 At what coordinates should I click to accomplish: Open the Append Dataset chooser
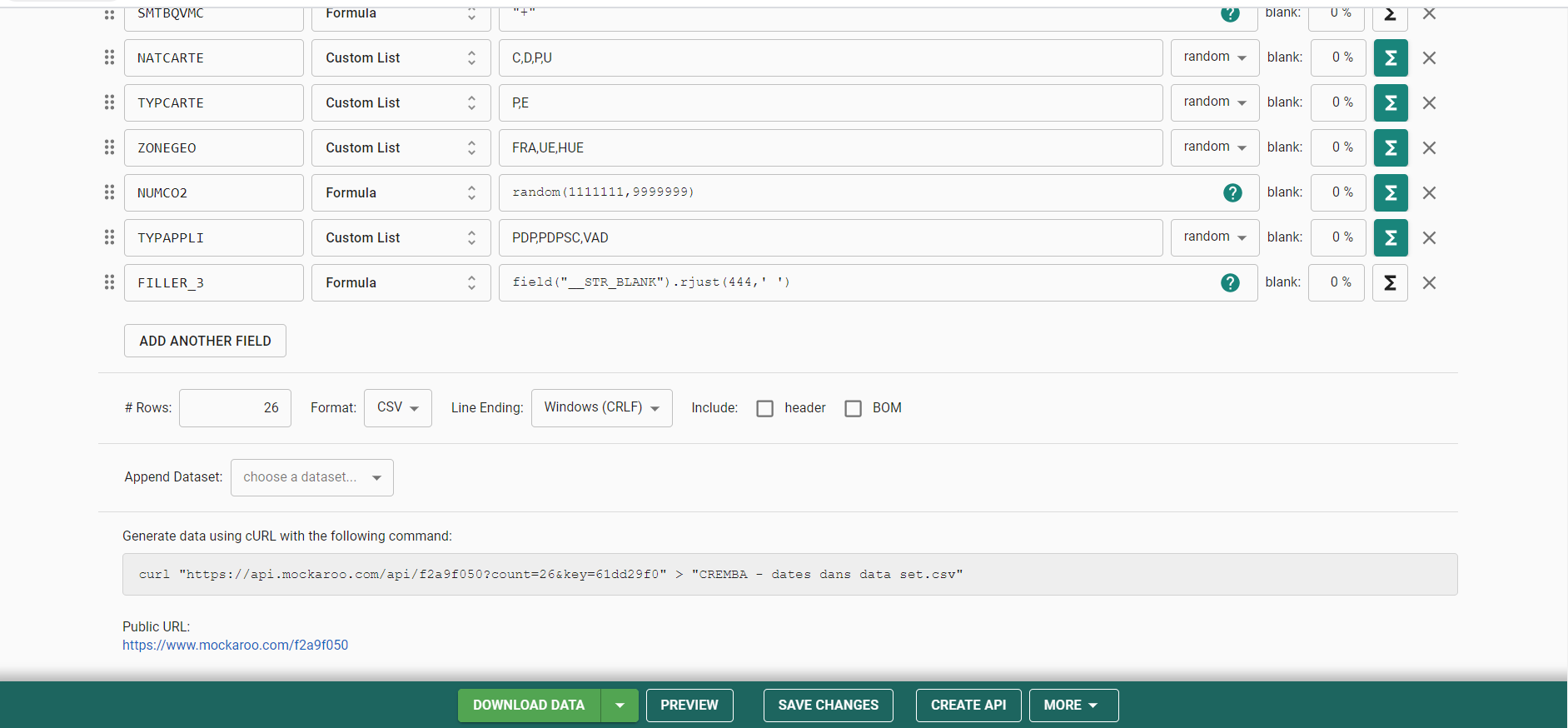point(311,478)
